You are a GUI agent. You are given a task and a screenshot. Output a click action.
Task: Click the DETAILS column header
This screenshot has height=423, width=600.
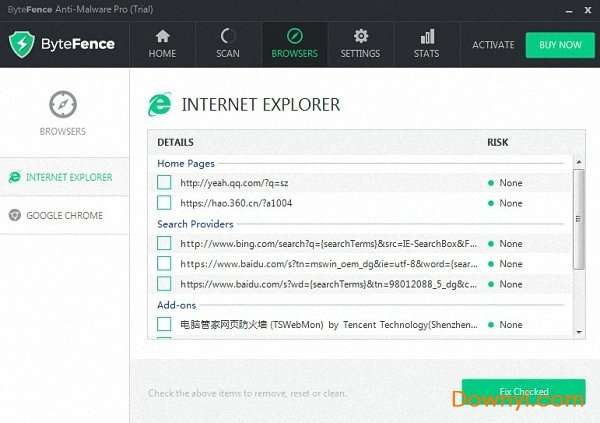pos(176,142)
